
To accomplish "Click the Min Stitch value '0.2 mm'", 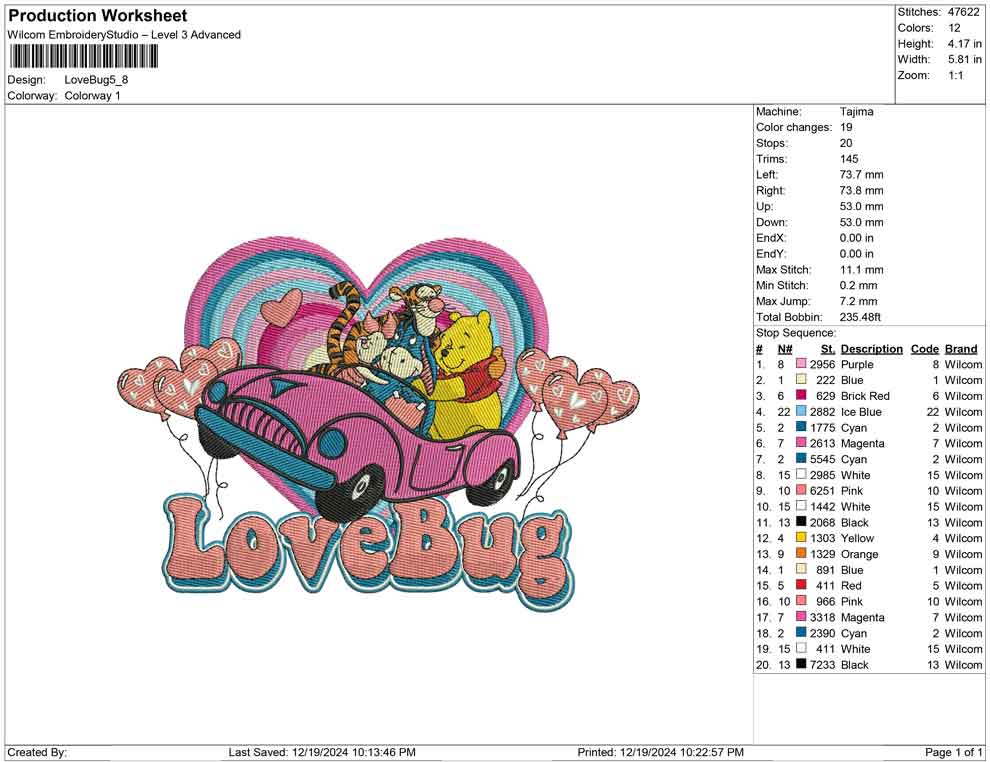I will click(x=858, y=285).
